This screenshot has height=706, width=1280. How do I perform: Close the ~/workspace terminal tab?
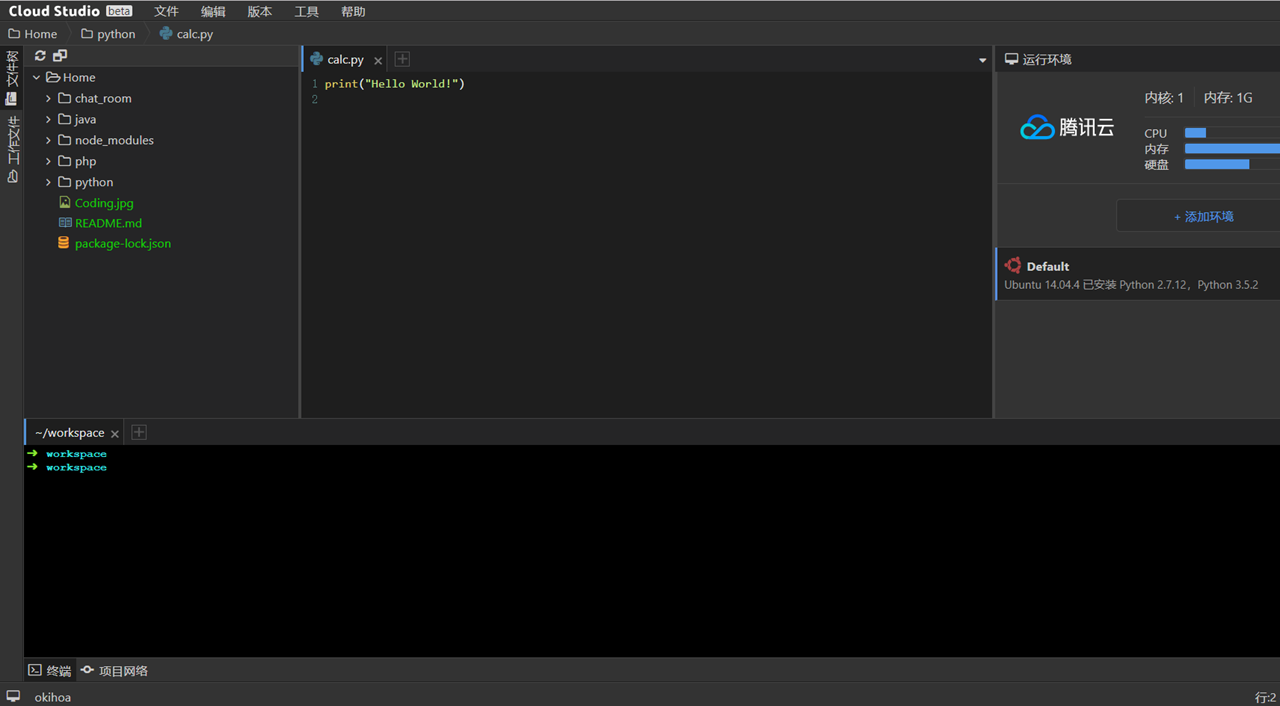tap(115, 433)
